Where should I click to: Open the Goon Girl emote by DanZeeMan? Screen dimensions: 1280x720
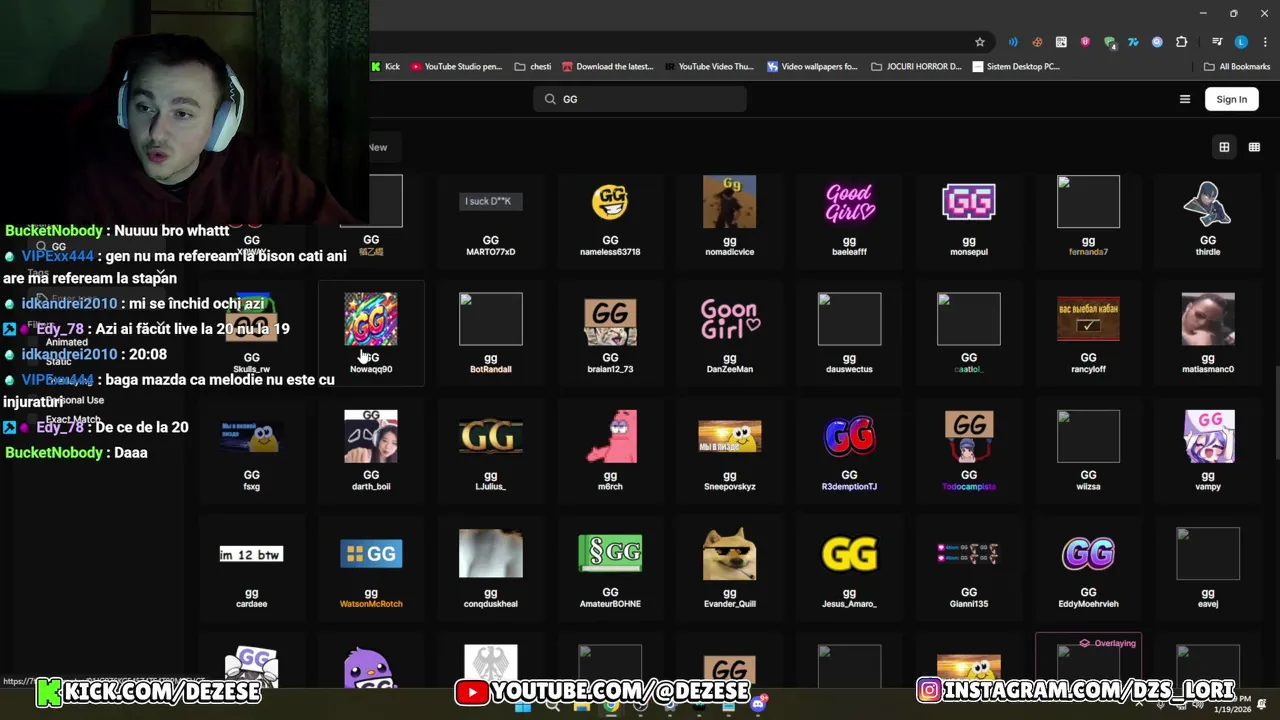[x=730, y=319]
